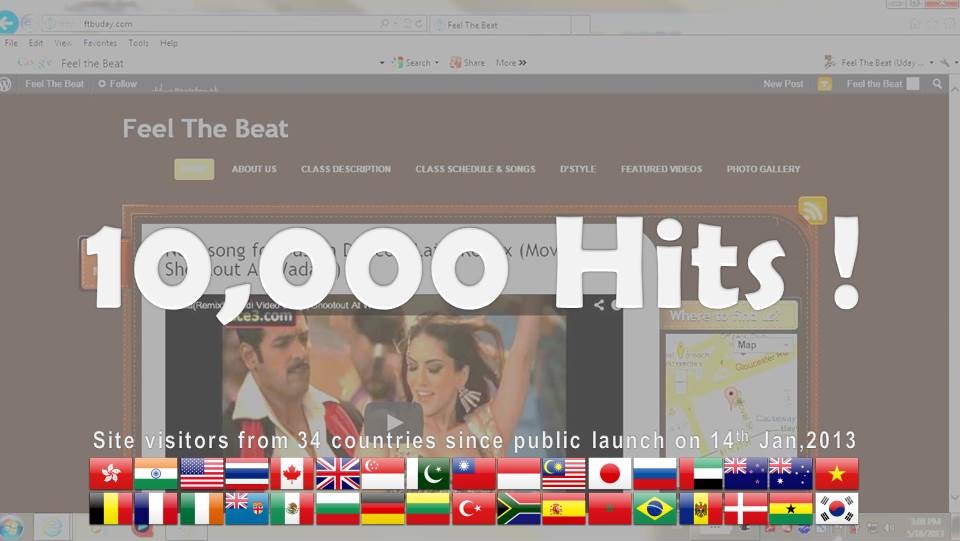The width and height of the screenshot is (960, 541).
Task: Open the Windows Start button
Action: tap(12, 527)
